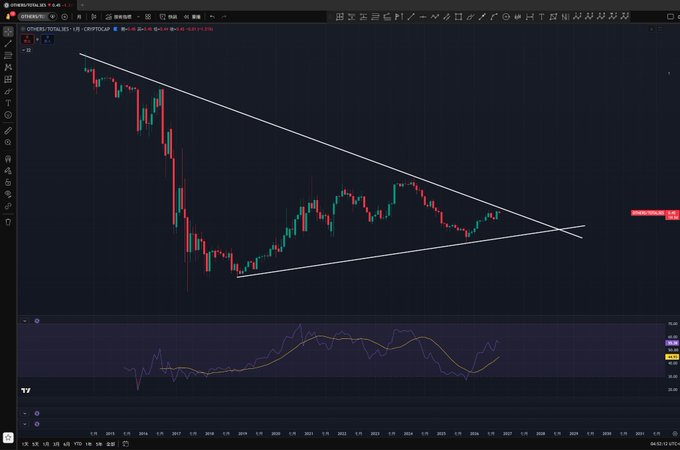The image size is (680, 450).
Task: Click the user profile avatar with notification badge
Action: pos(9,16)
